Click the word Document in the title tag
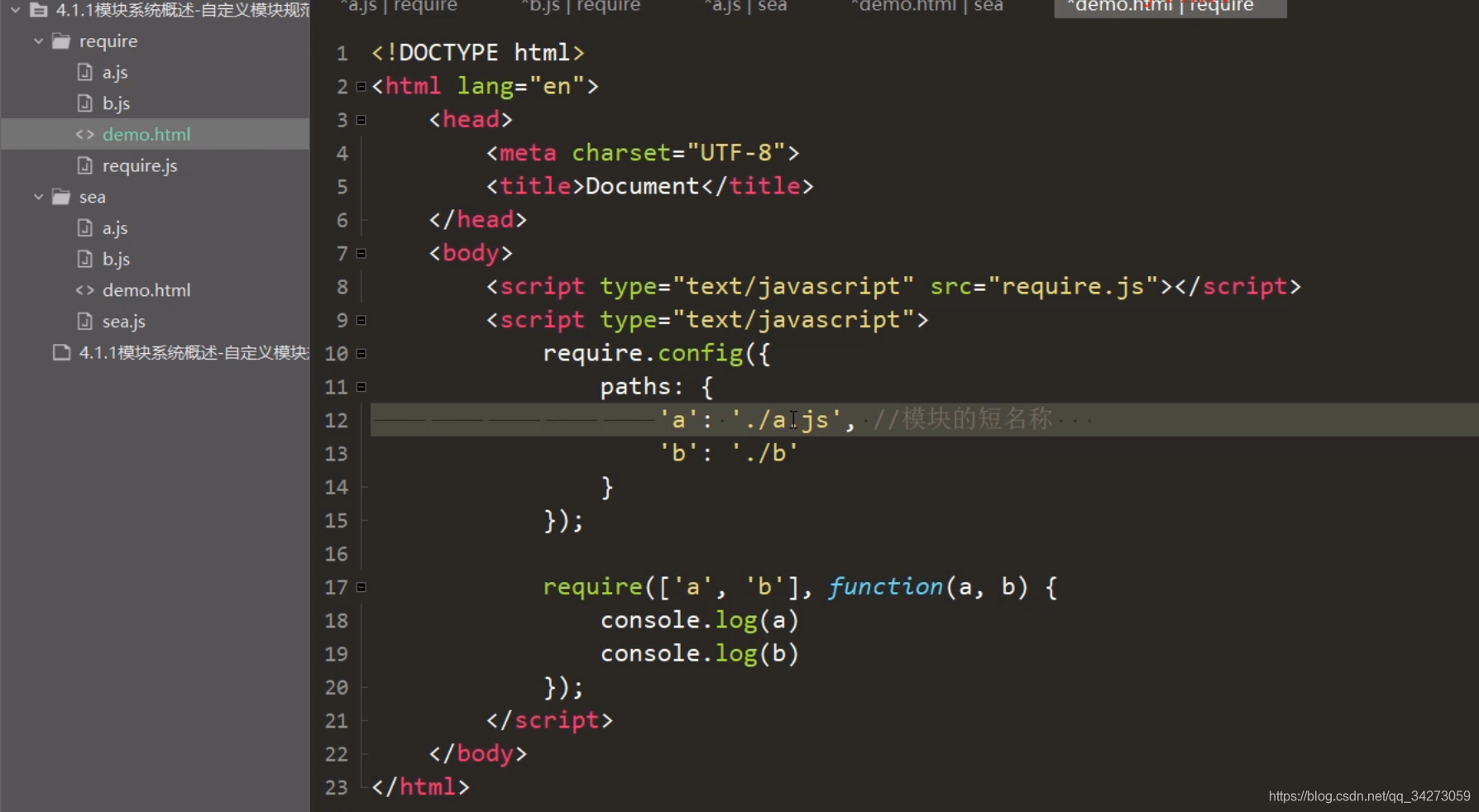Viewport: 1479px width, 812px height. click(x=643, y=186)
